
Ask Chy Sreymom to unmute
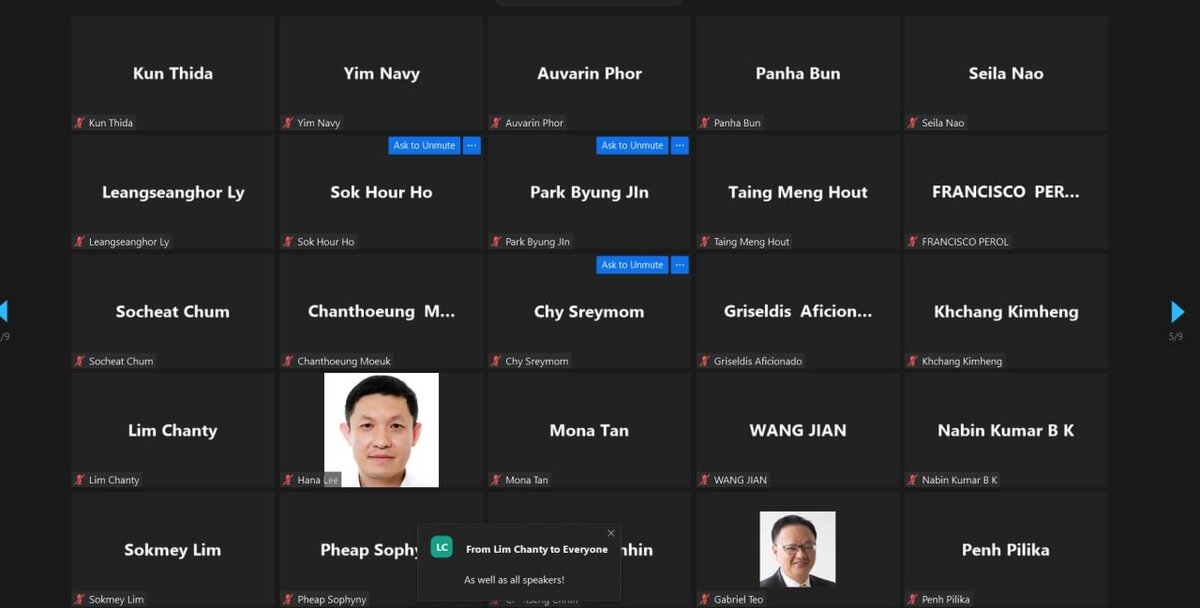tap(632, 265)
